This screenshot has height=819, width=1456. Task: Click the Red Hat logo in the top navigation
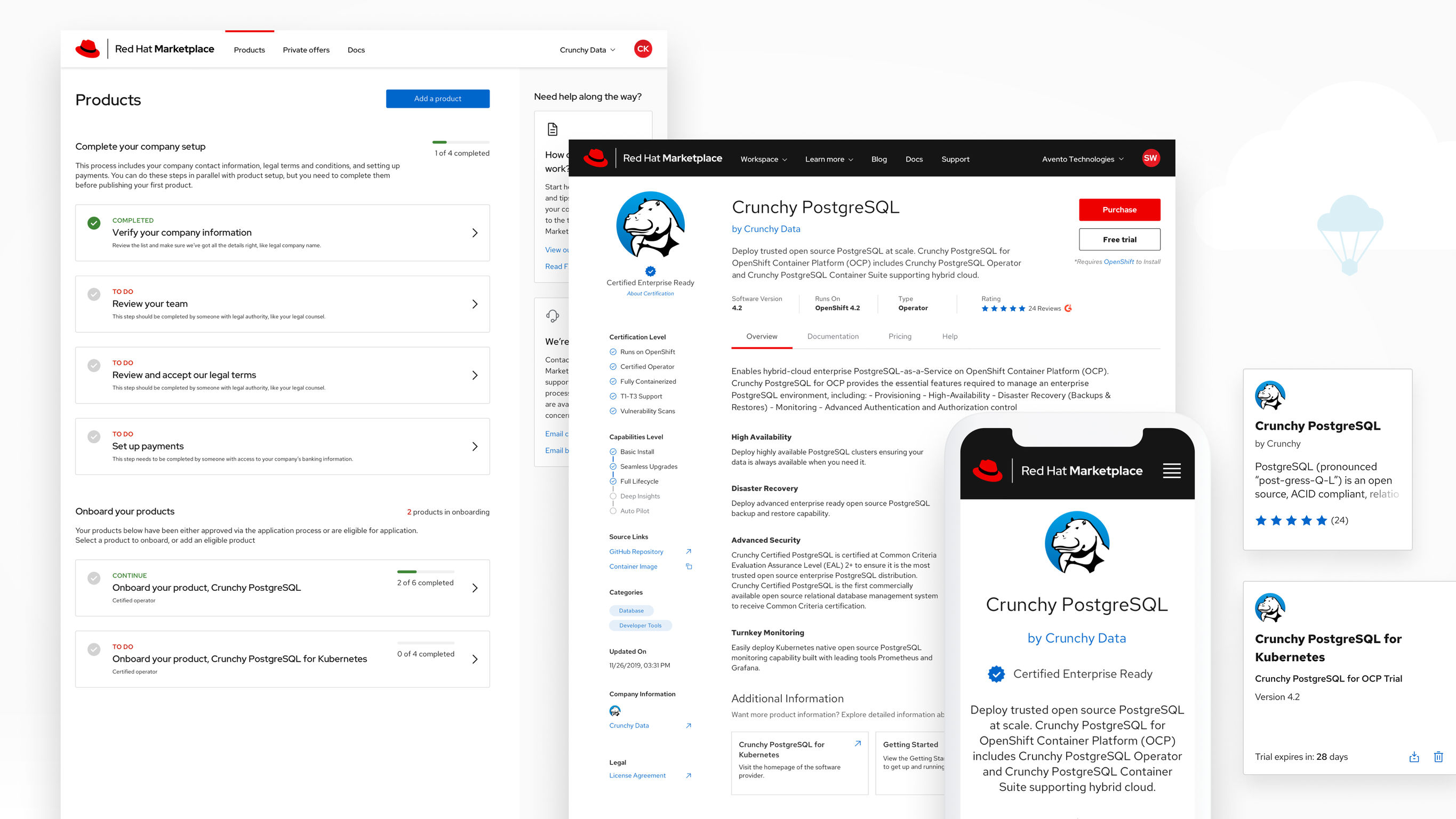(89, 49)
